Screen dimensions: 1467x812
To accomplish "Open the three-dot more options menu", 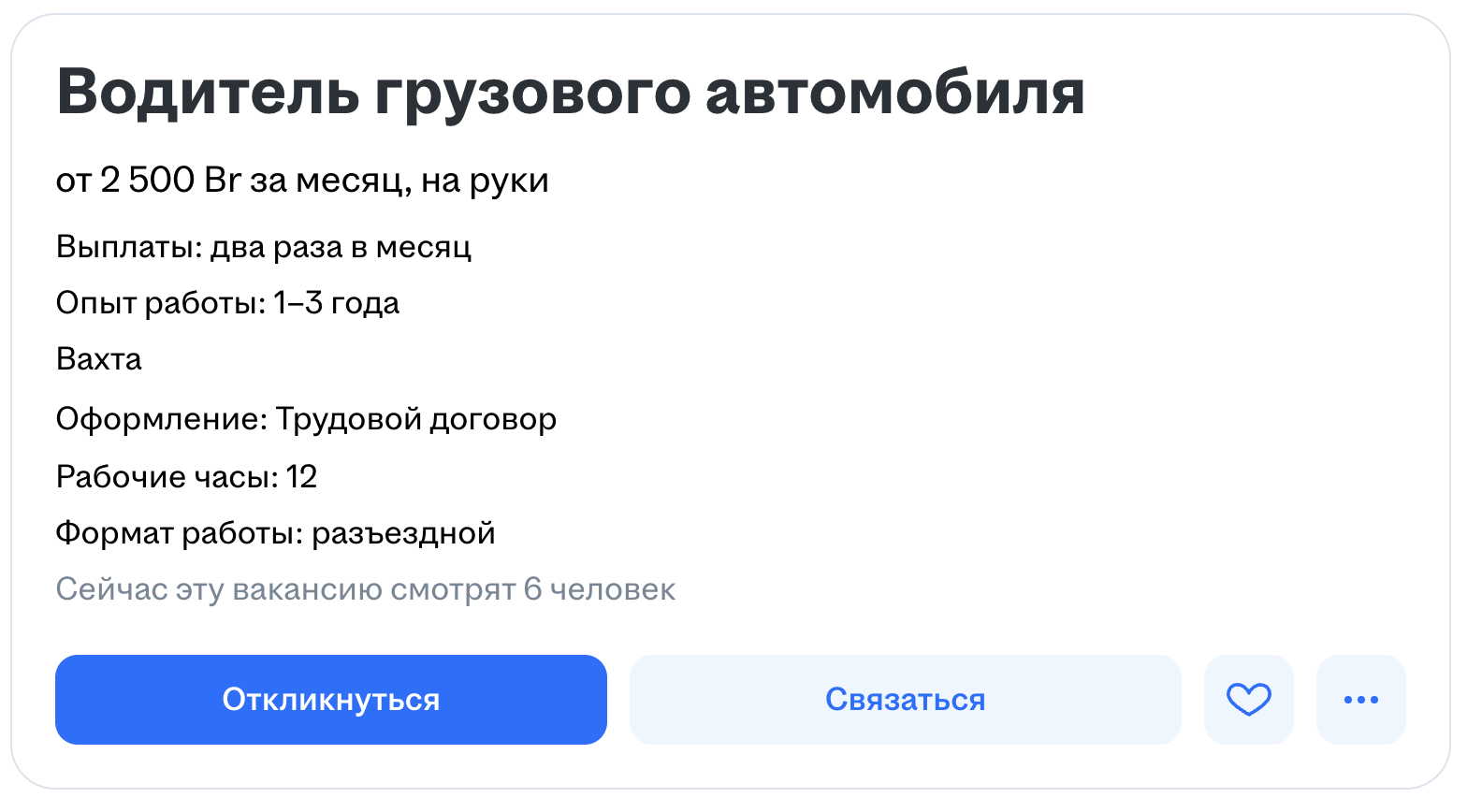I will [1360, 700].
